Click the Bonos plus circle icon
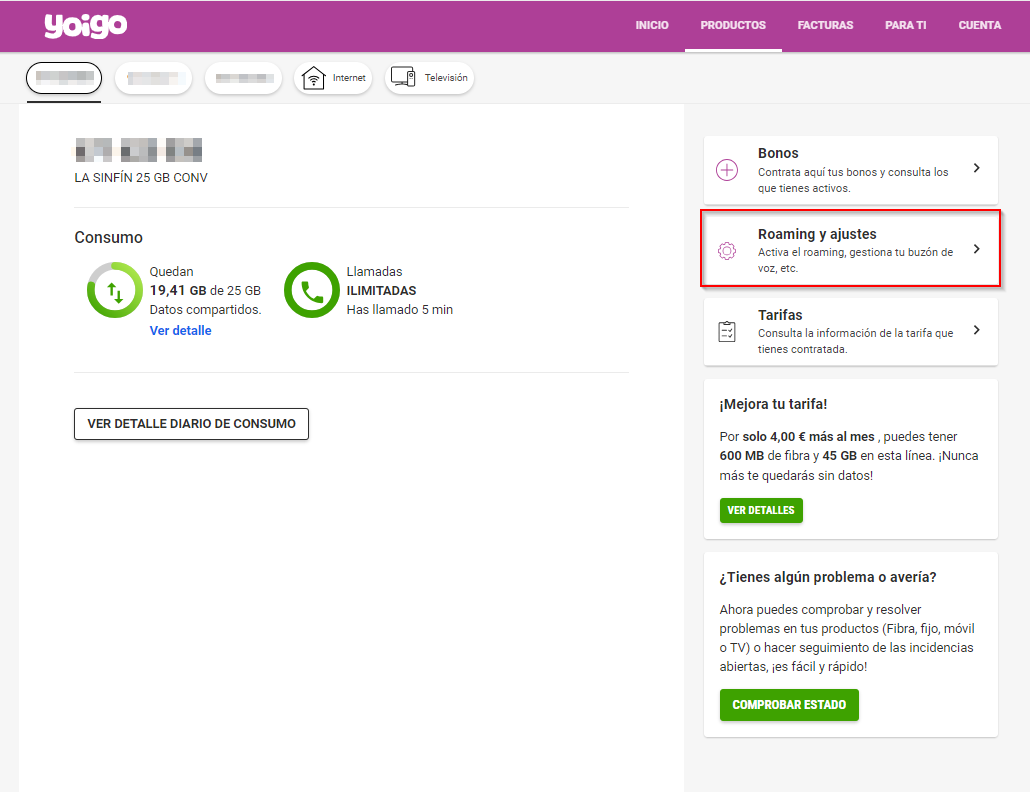This screenshot has height=792, width=1030. coord(727,170)
